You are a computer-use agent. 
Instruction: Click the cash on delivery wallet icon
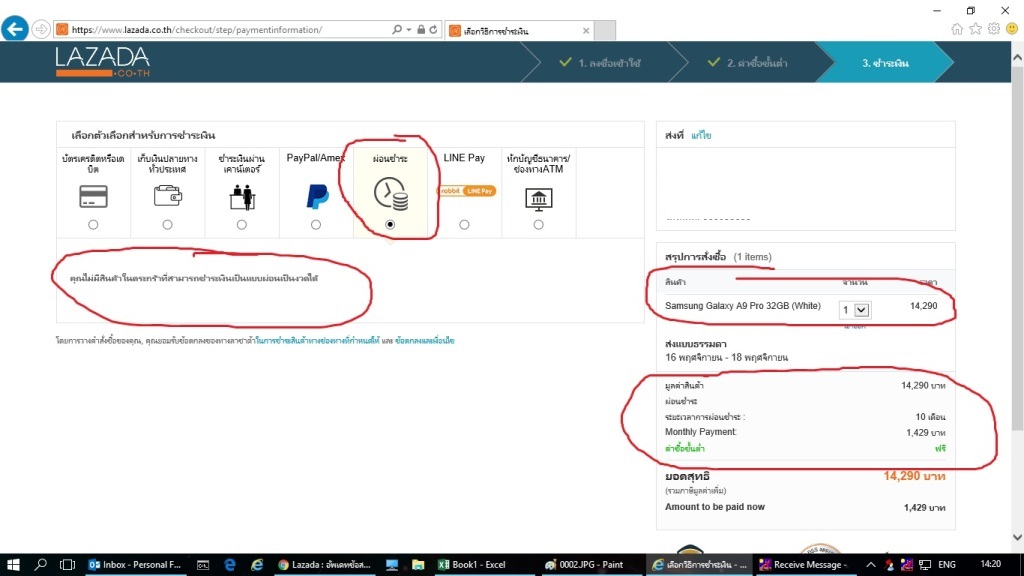click(x=168, y=195)
